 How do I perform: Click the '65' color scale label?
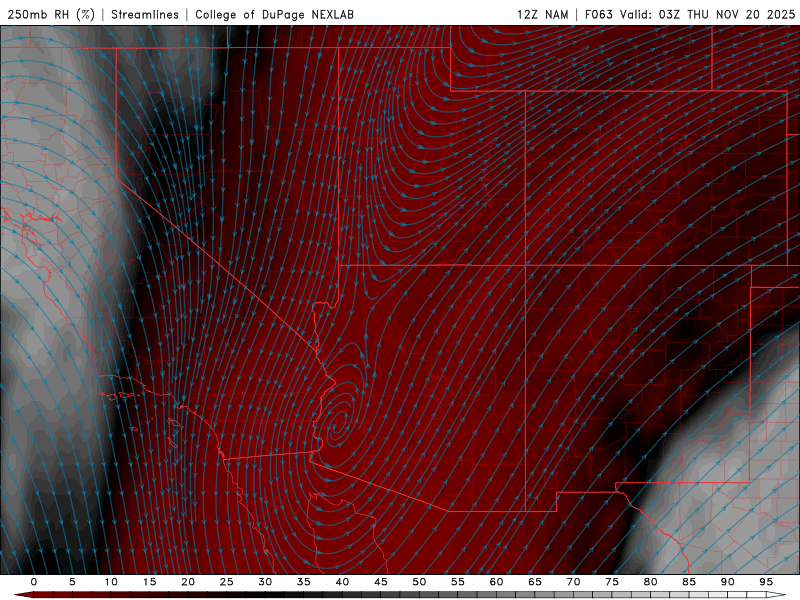[x=535, y=582]
